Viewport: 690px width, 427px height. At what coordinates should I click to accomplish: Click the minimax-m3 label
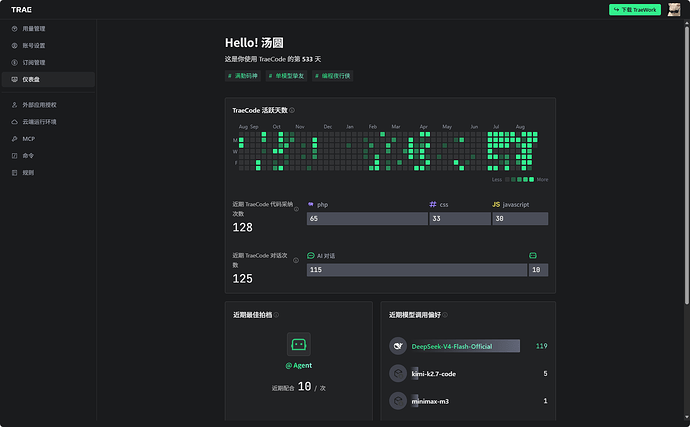[430, 401]
